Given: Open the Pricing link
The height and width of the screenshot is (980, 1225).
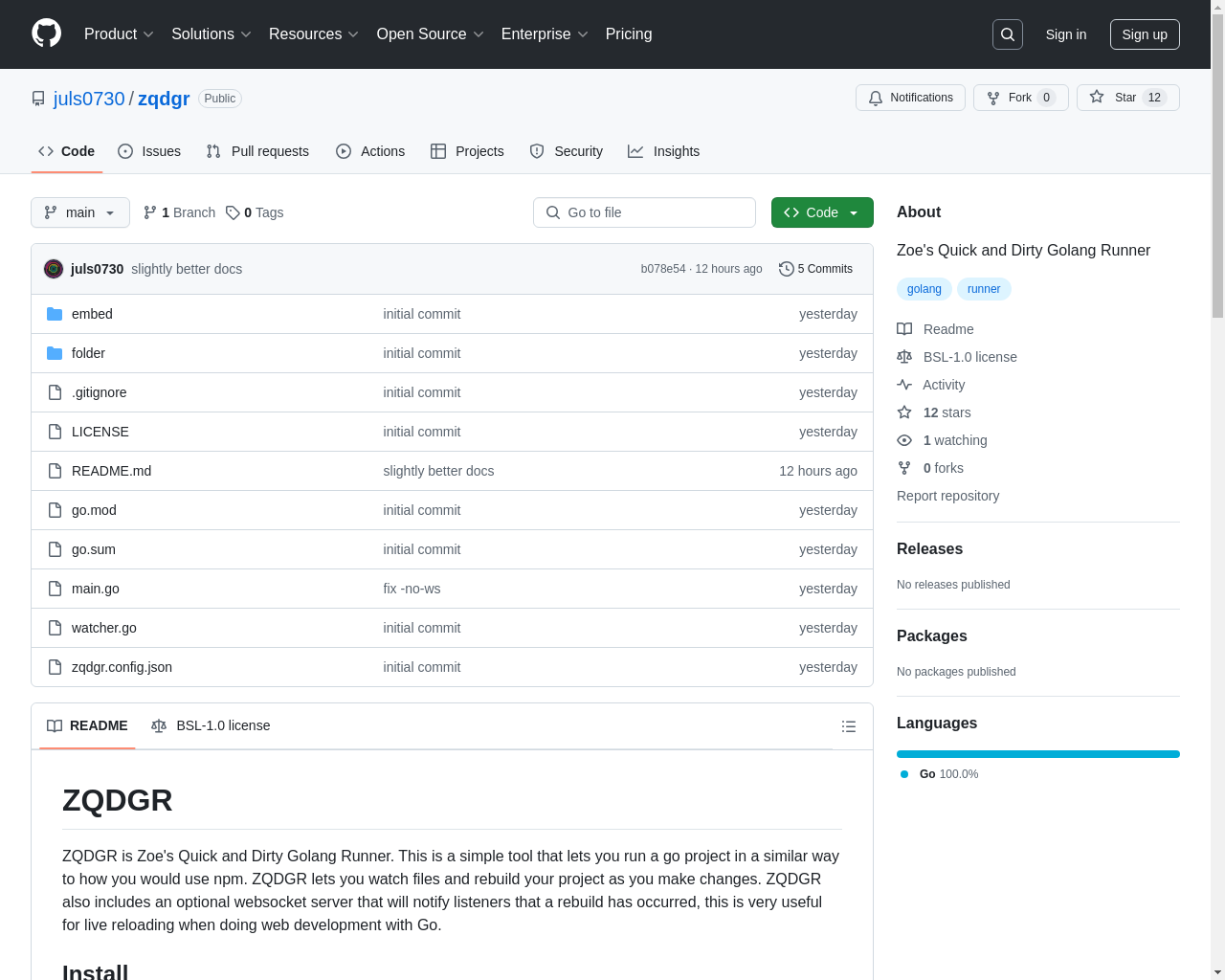Looking at the screenshot, I should click(x=629, y=34).
